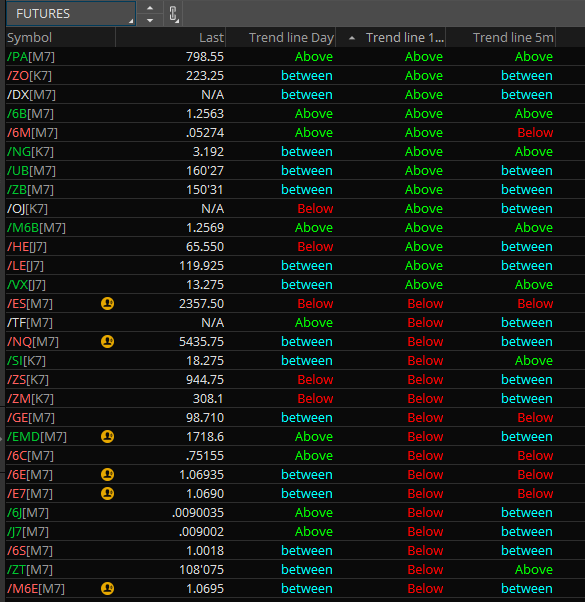Image resolution: width=585 pixels, height=602 pixels.
Task: Select the /NG[K7] symbol
Action: click(x=30, y=152)
